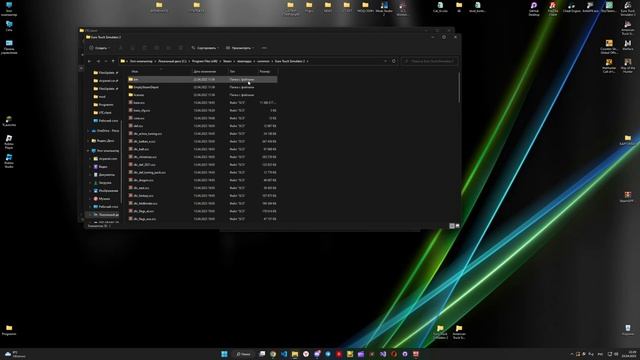Collapse Этот компьютер tree node
Image resolution: width=640 pixels, height=360 pixels.
[89, 151]
